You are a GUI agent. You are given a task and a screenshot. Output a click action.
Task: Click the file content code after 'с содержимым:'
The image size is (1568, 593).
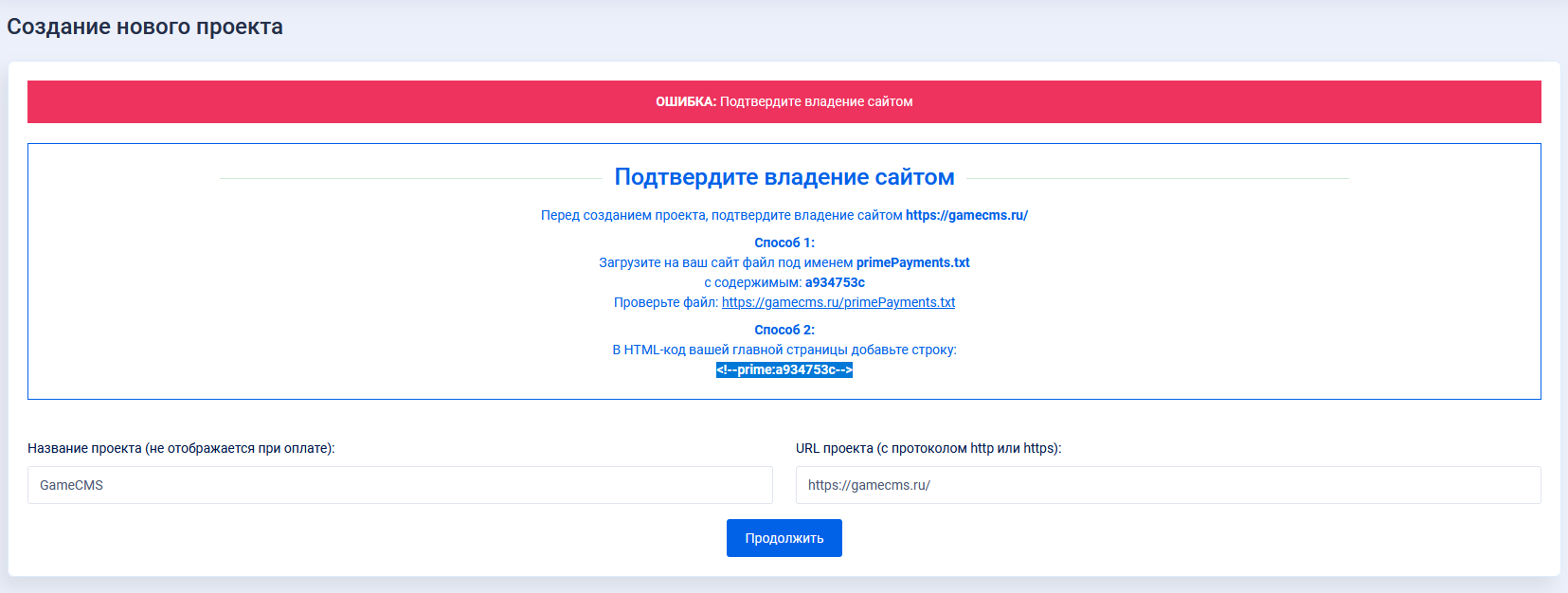tap(835, 282)
